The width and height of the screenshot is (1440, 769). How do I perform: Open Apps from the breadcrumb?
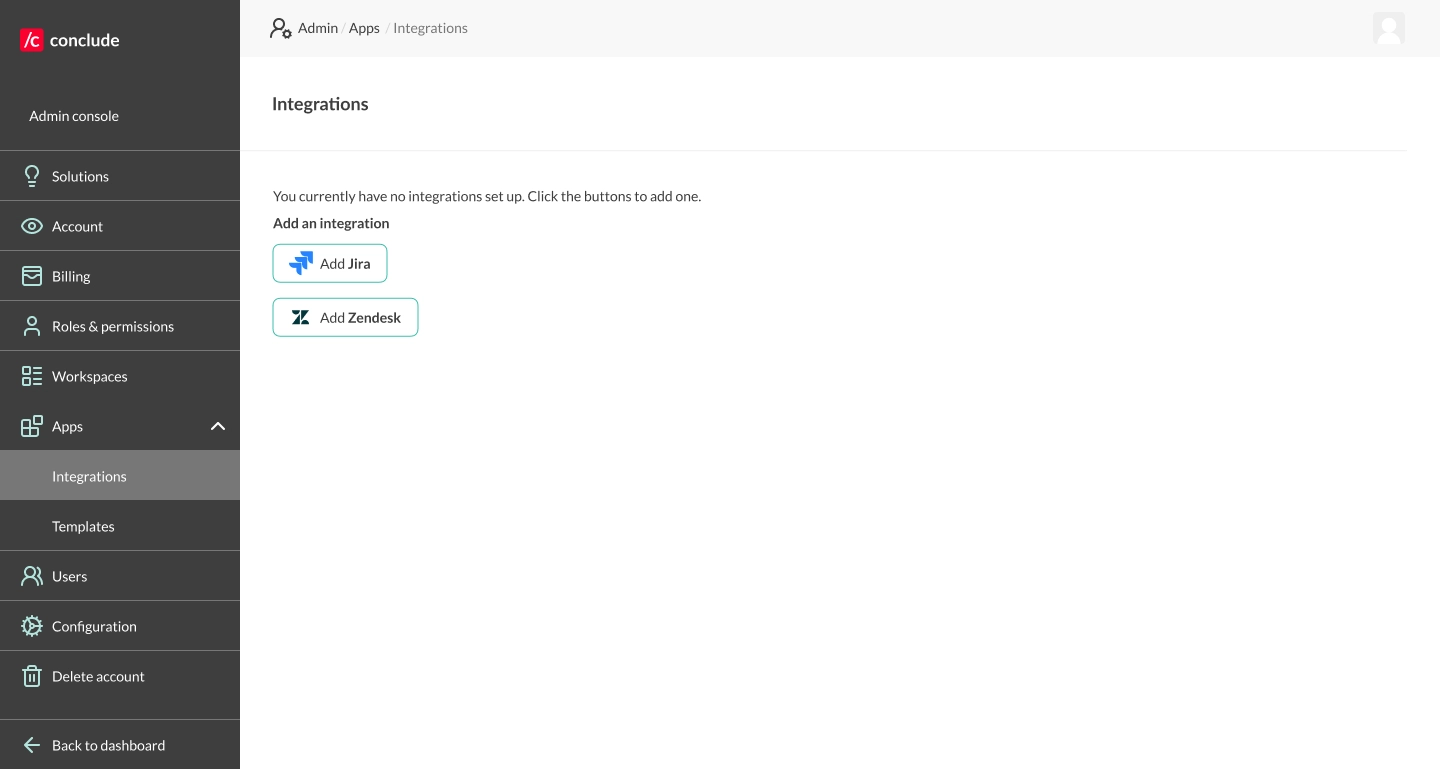364,28
